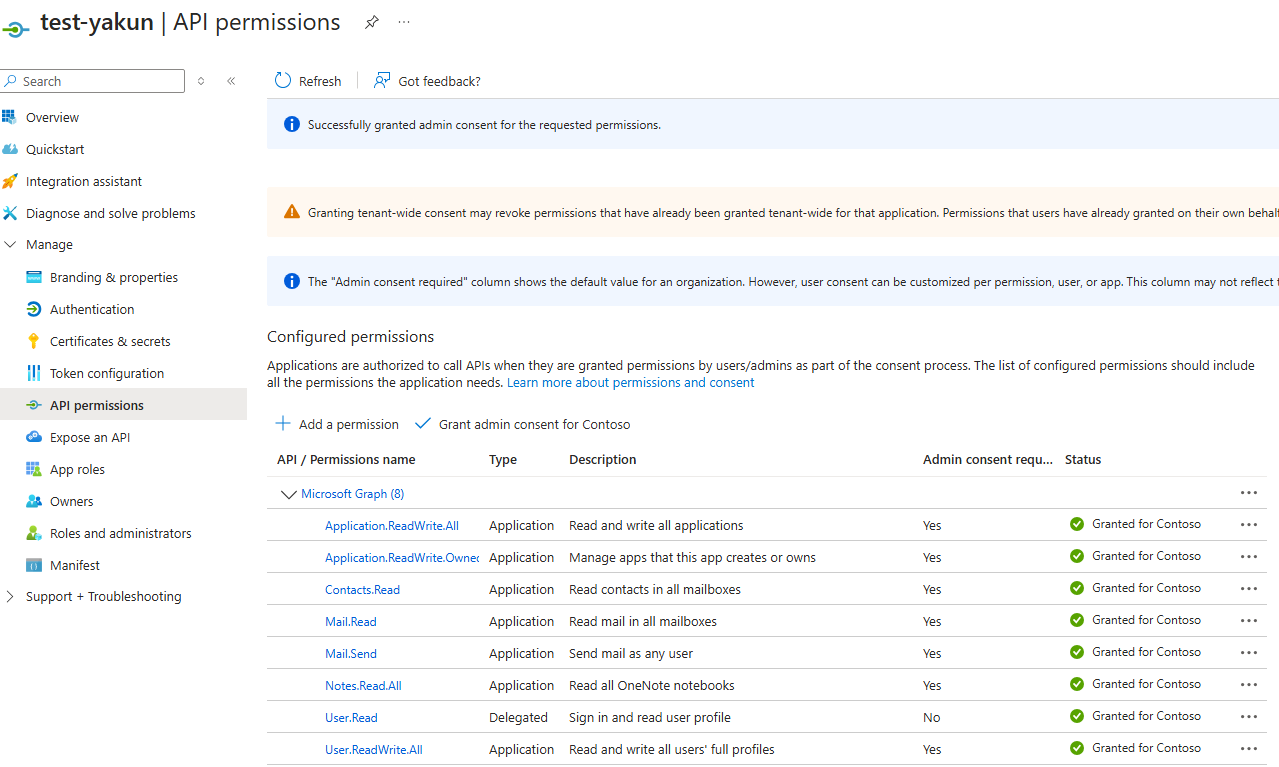Click the Type column header
1279x767 pixels.
(503, 460)
